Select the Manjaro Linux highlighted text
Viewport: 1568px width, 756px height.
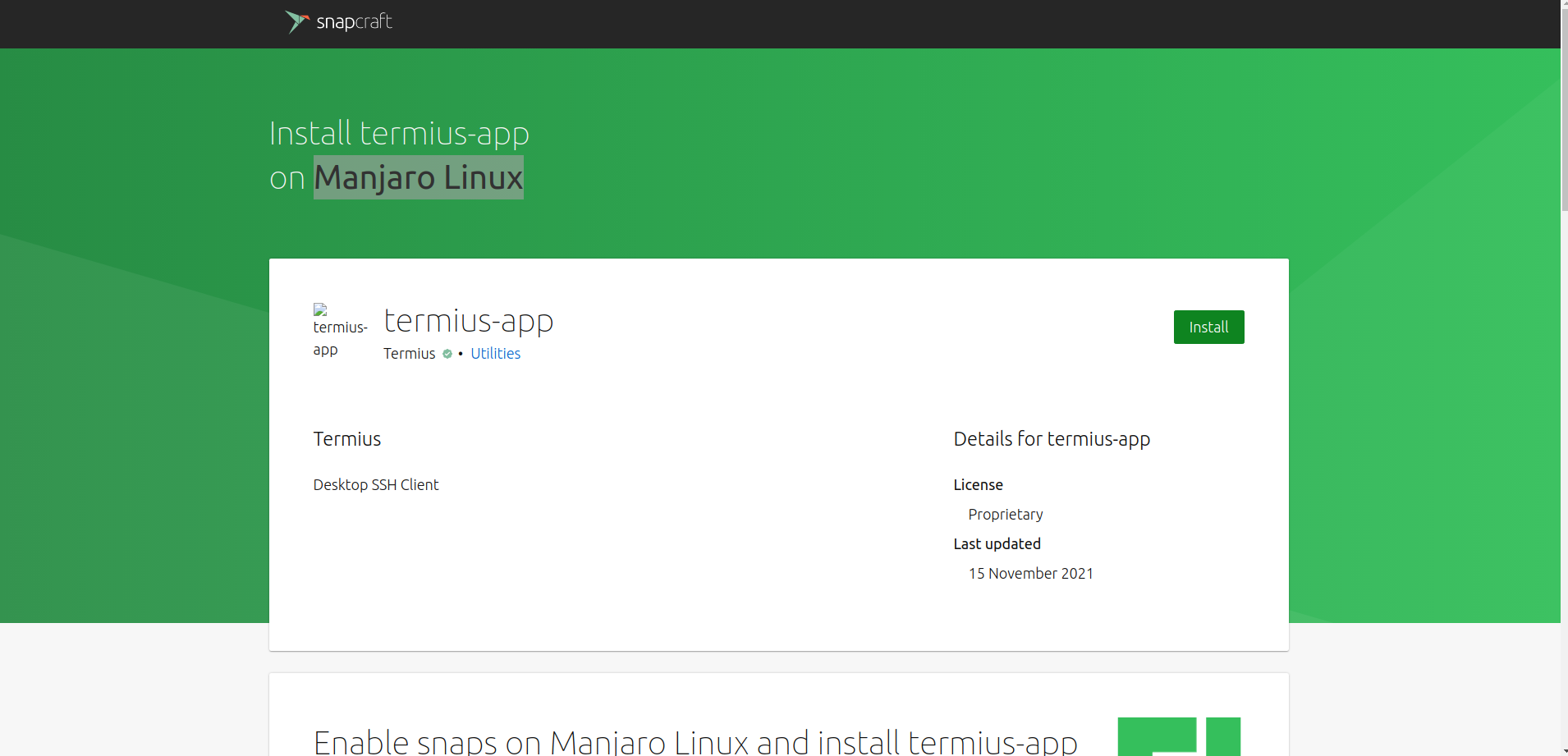pyautogui.click(x=418, y=177)
